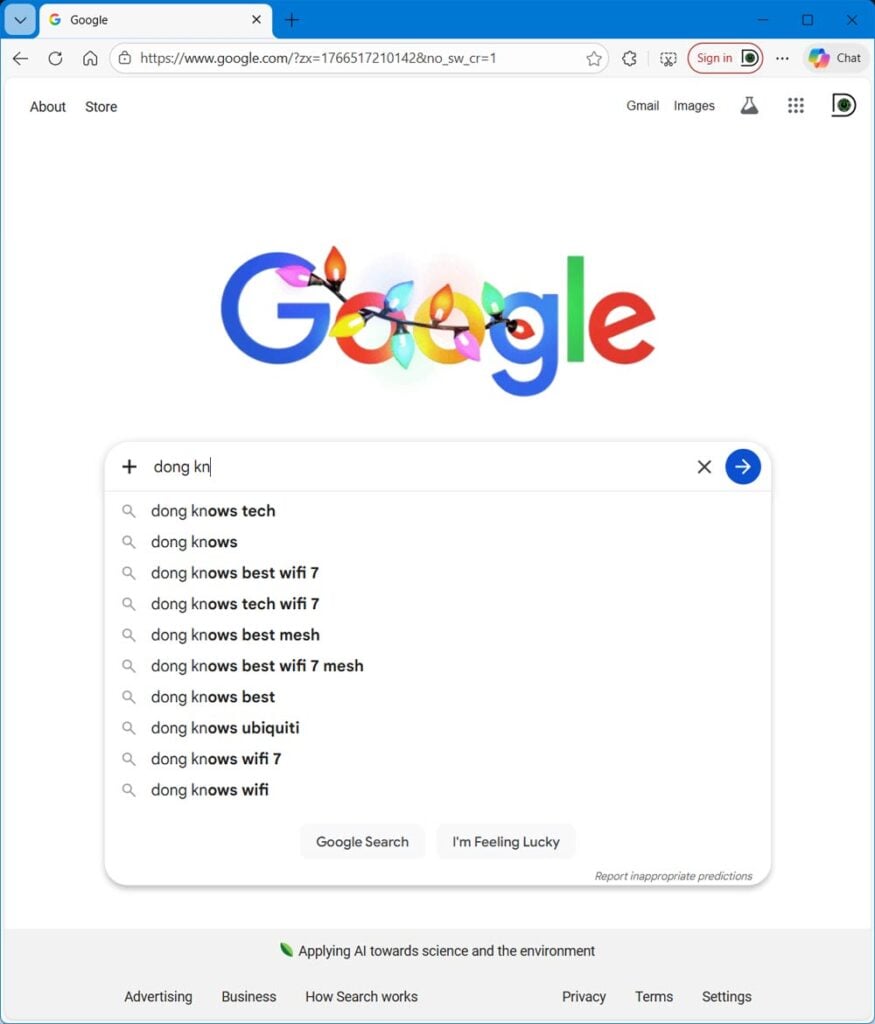875x1024 pixels.
Task: Open the Copilot Chat sidebar
Action: tap(835, 58)
